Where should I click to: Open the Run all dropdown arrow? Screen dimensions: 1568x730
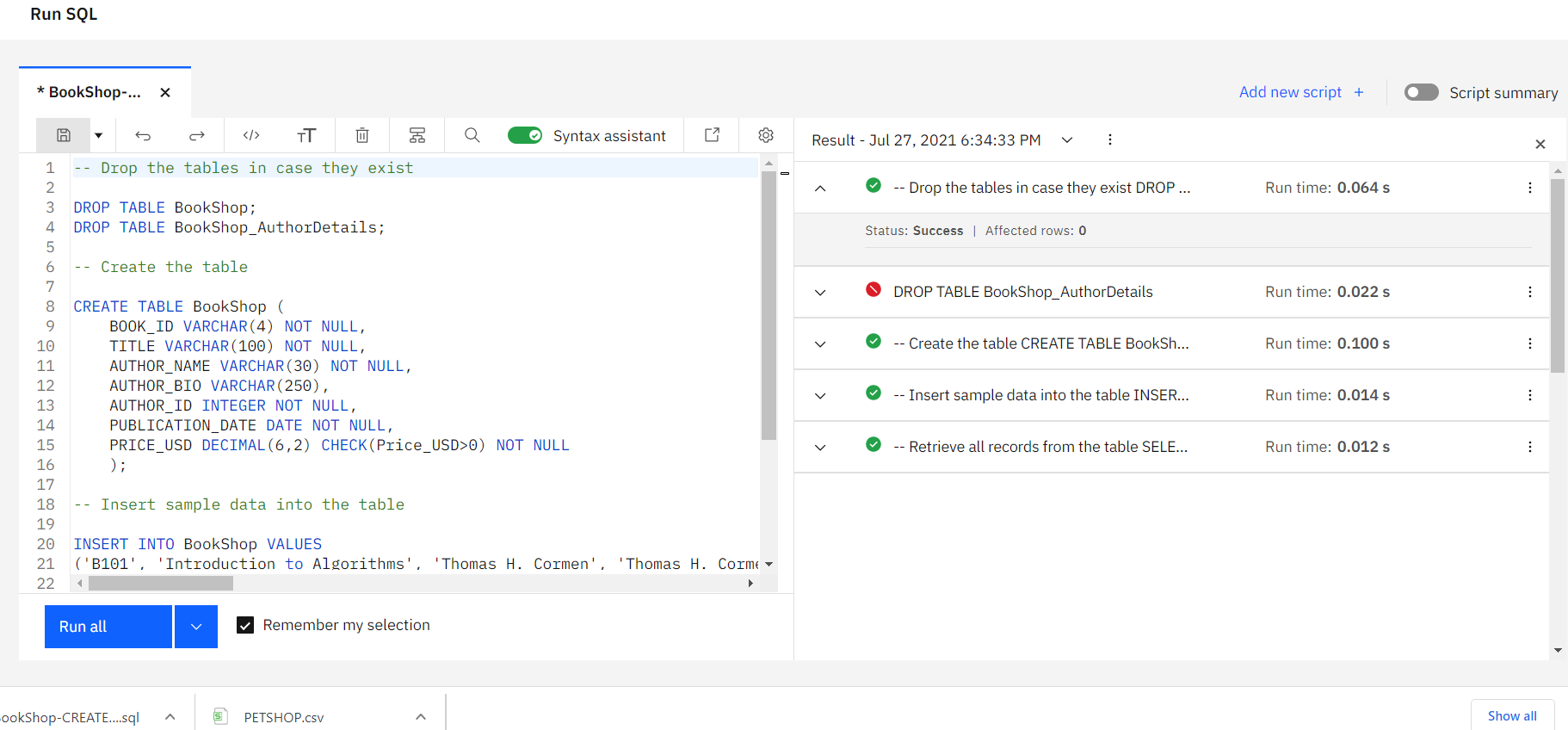click(196, 627)
